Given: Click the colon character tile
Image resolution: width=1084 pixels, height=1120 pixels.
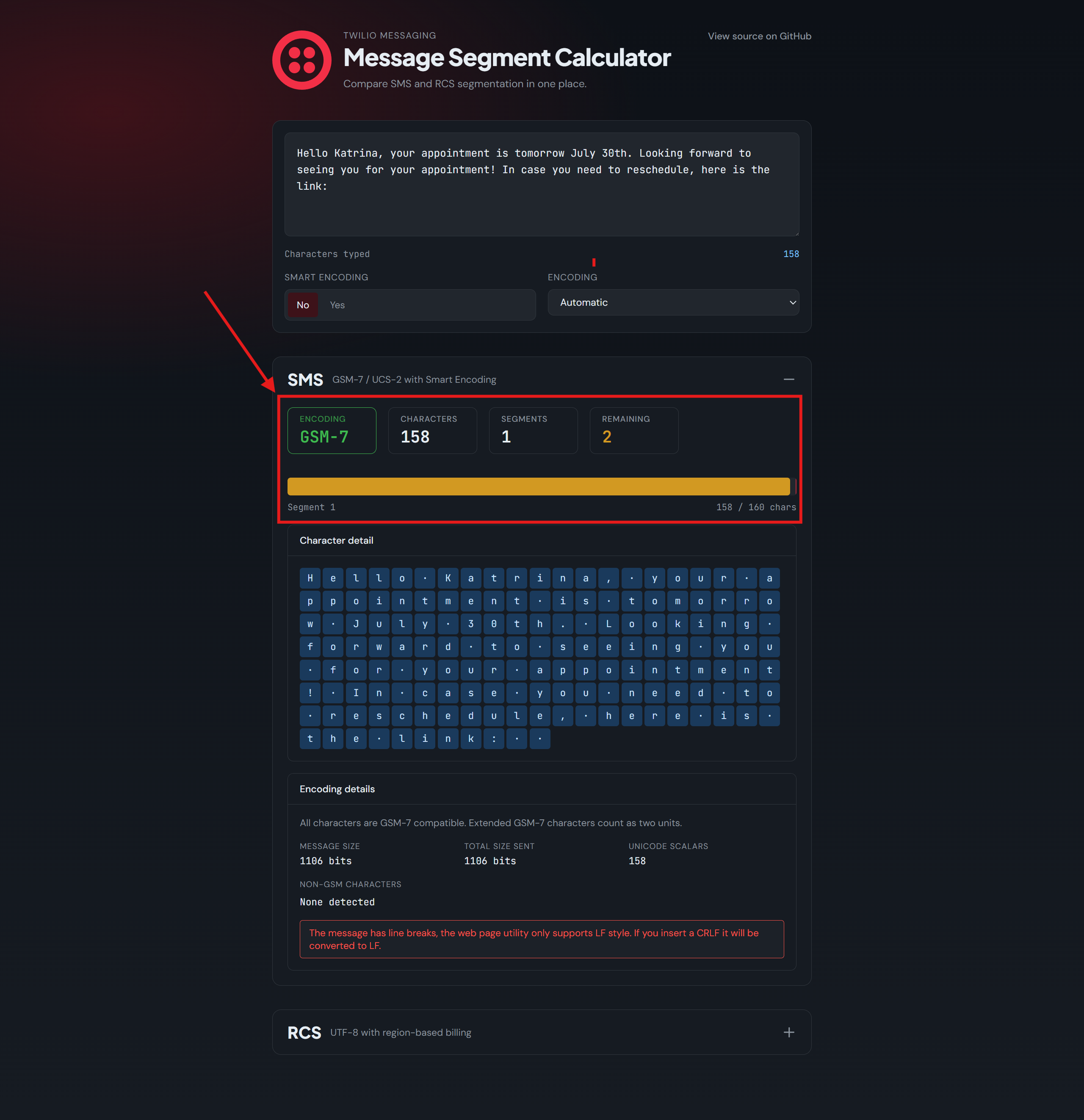Looking at the screenshot, I should (494, 739).
